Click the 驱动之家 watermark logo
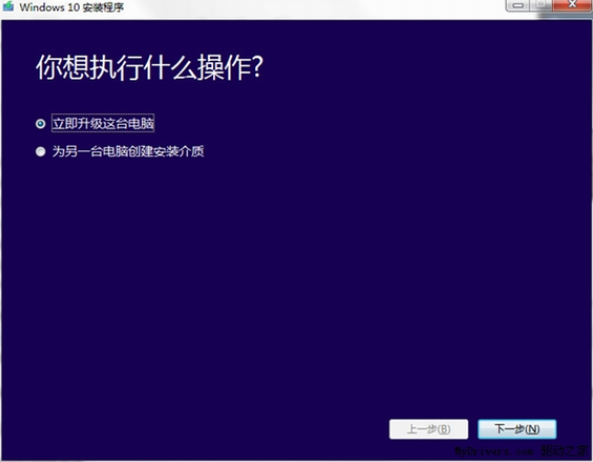 coord(565,451)
